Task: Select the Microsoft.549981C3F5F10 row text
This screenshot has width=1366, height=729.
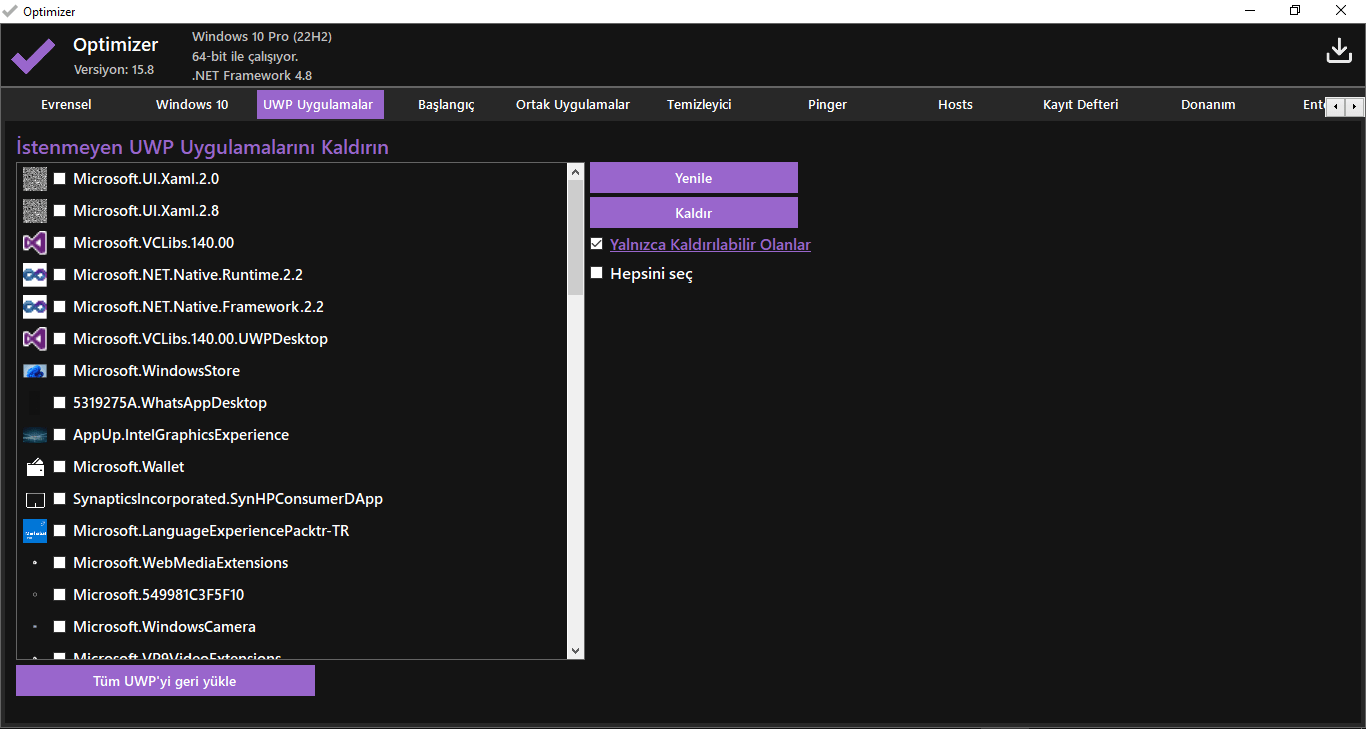Action: [159, 595]
